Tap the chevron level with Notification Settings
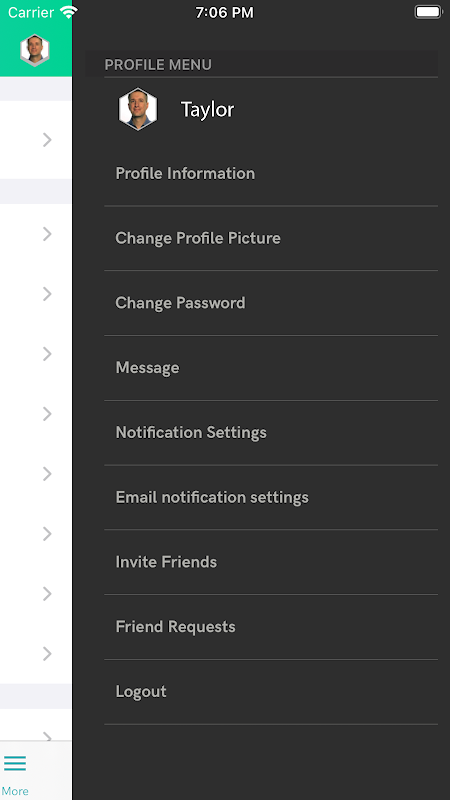This screenshot has height=800, width=450. [47, 414]
